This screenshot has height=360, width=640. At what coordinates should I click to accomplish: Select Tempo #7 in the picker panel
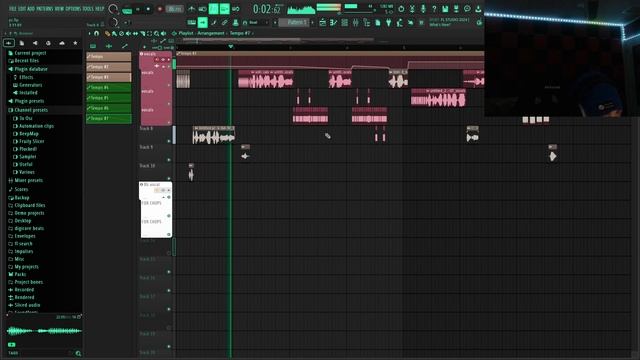(109, 118)
